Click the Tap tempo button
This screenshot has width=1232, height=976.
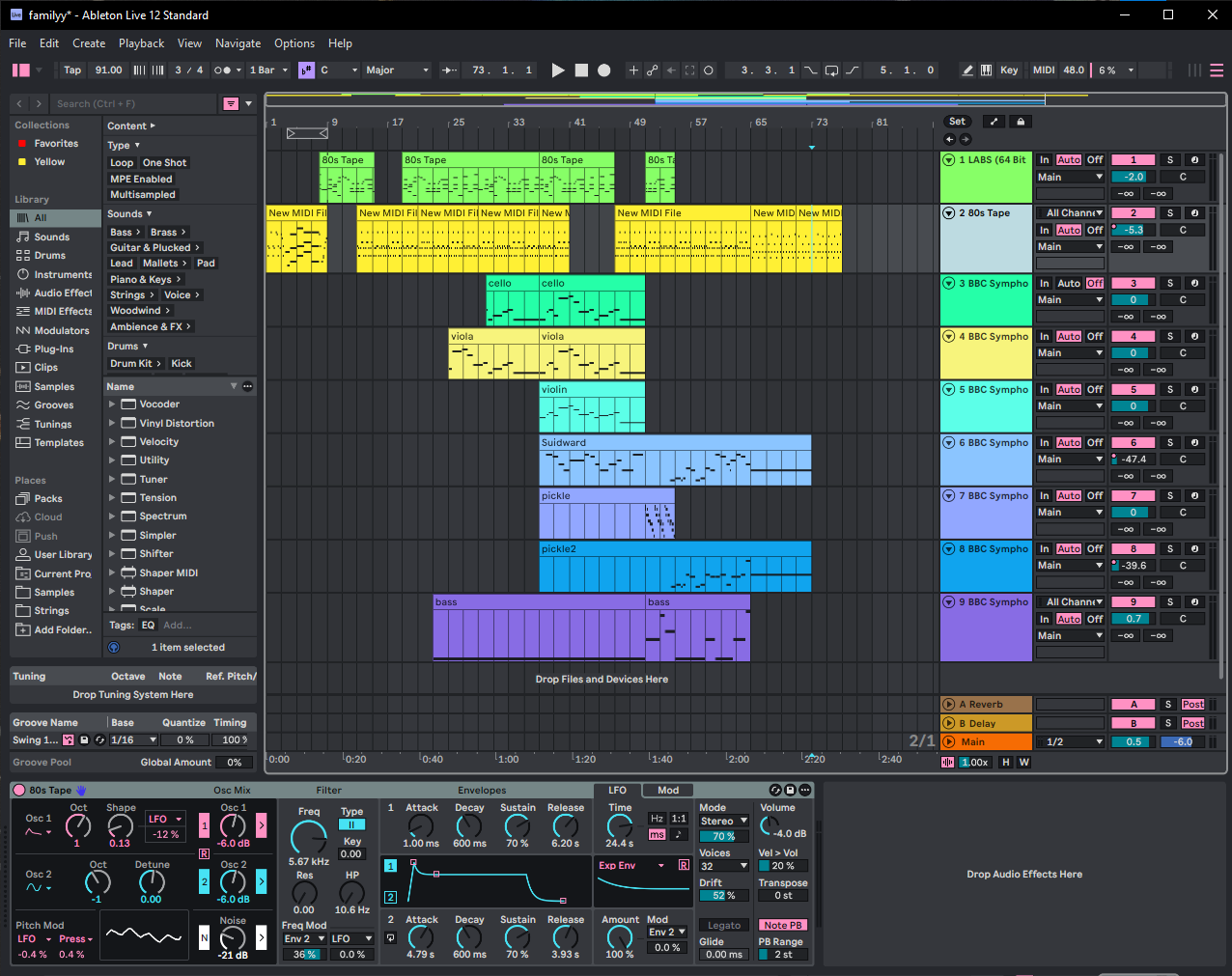coord(72,70)
